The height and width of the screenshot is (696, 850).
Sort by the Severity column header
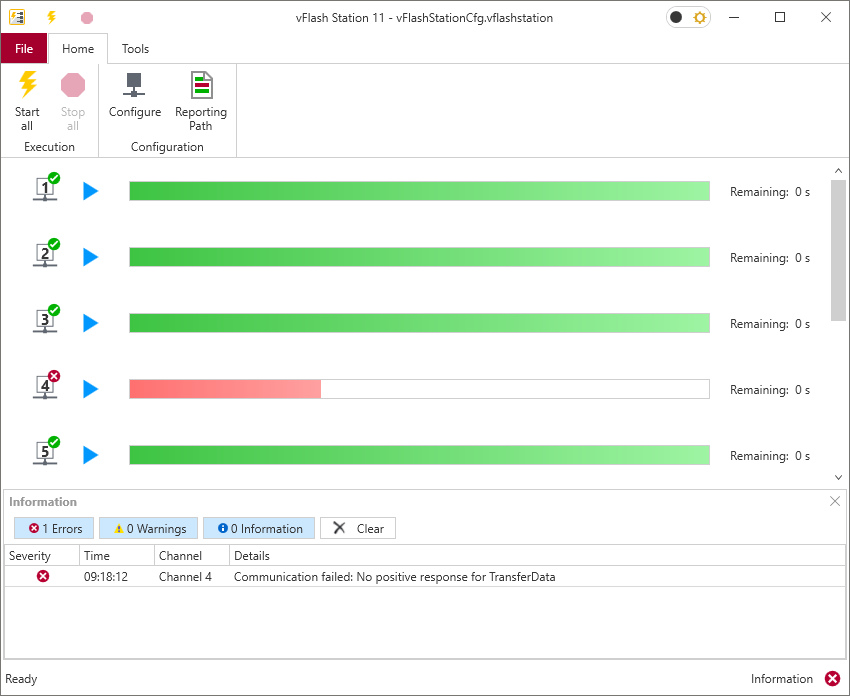point(42,556)
